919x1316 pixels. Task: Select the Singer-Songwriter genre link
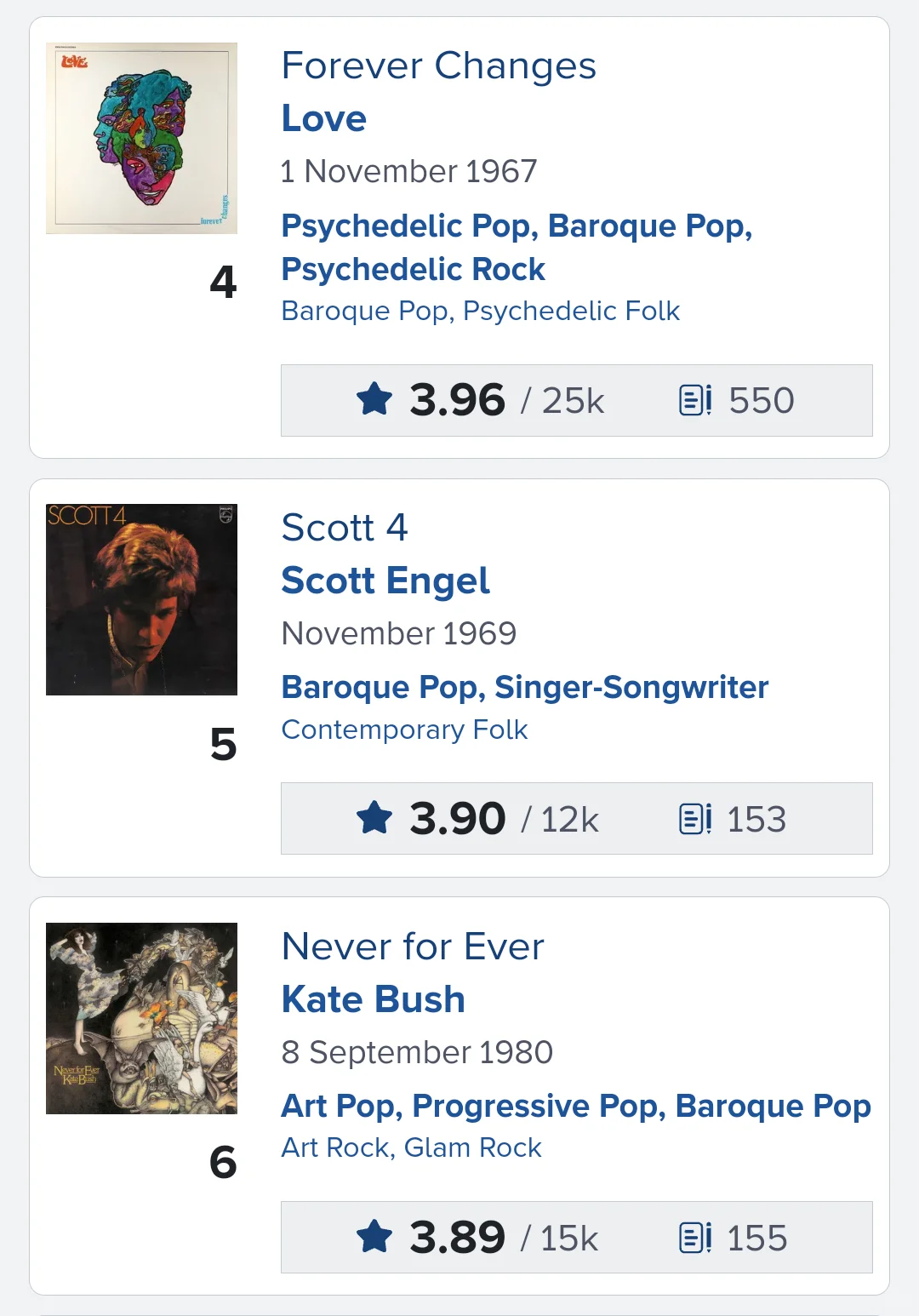[x=631, y=687]
